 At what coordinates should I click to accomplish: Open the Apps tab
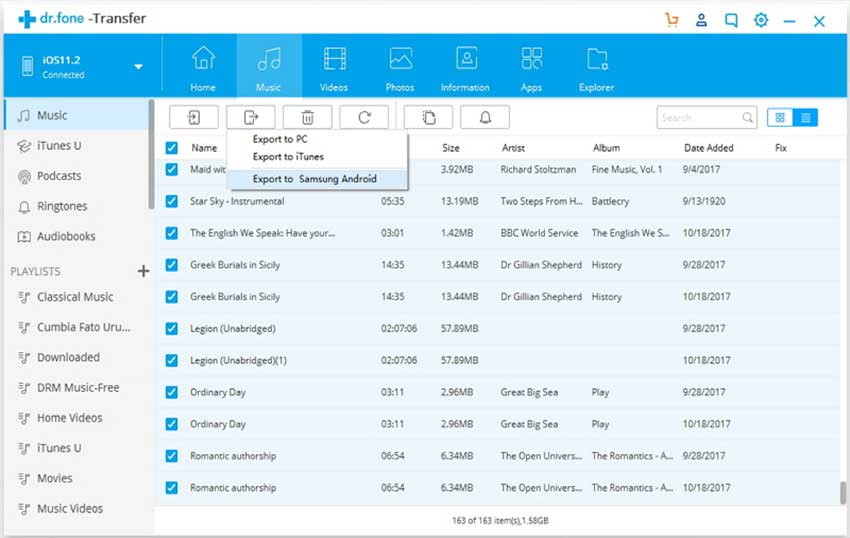tap(531, 67)
